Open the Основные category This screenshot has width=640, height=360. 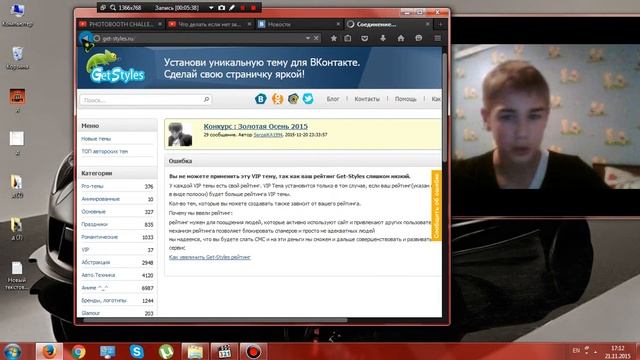pyautogui.click(x=93, y=212)
